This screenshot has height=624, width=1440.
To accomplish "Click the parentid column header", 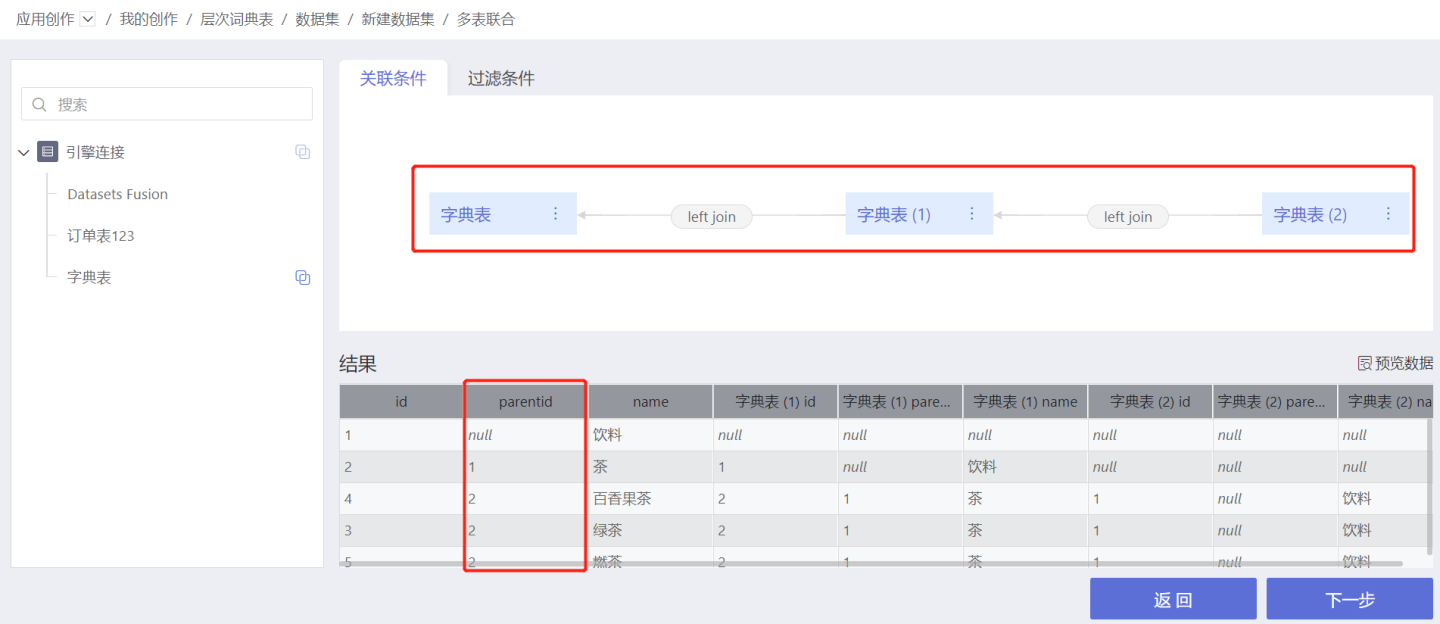I will (525, 401).
